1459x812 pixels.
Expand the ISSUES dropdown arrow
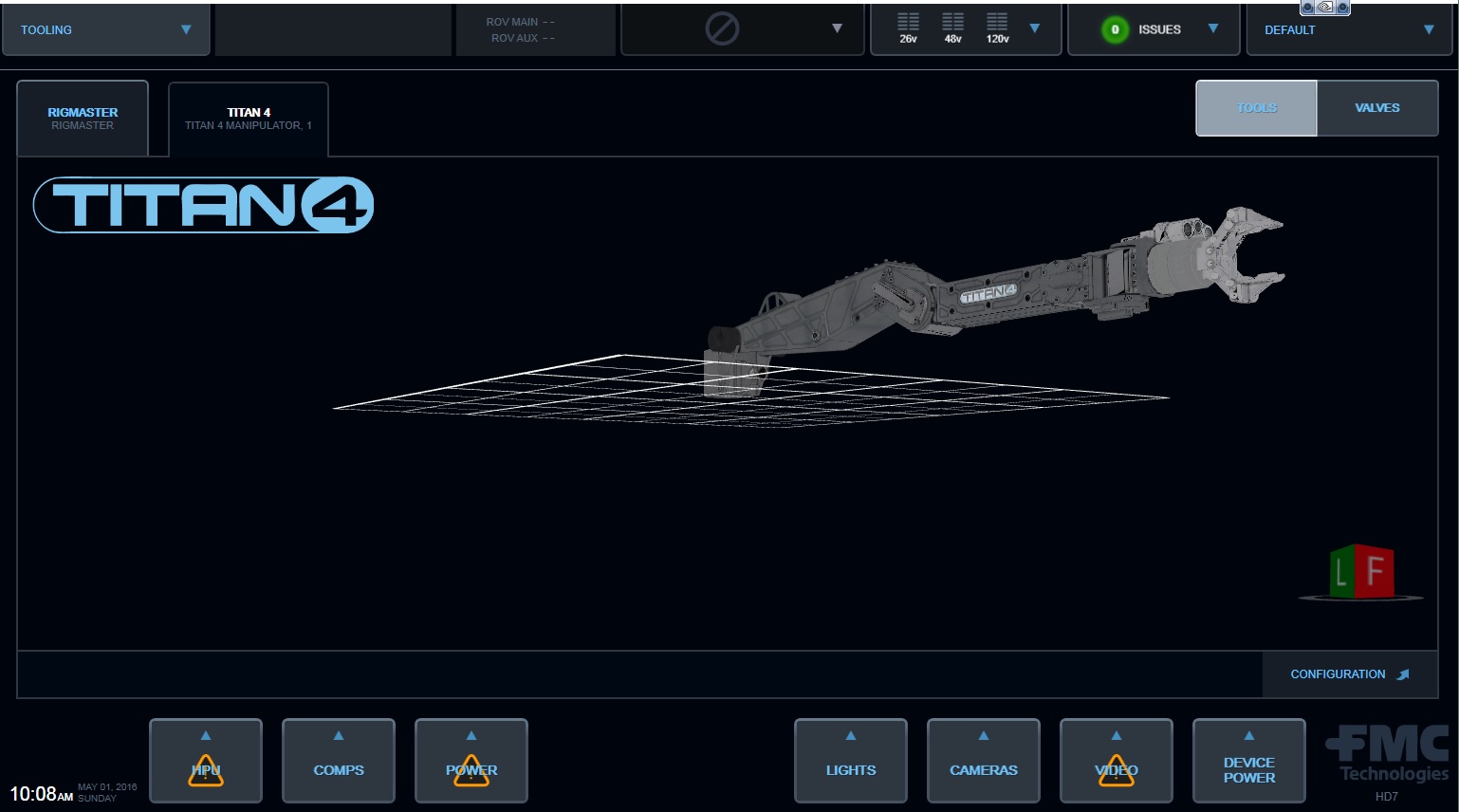tap(1212, 28)
